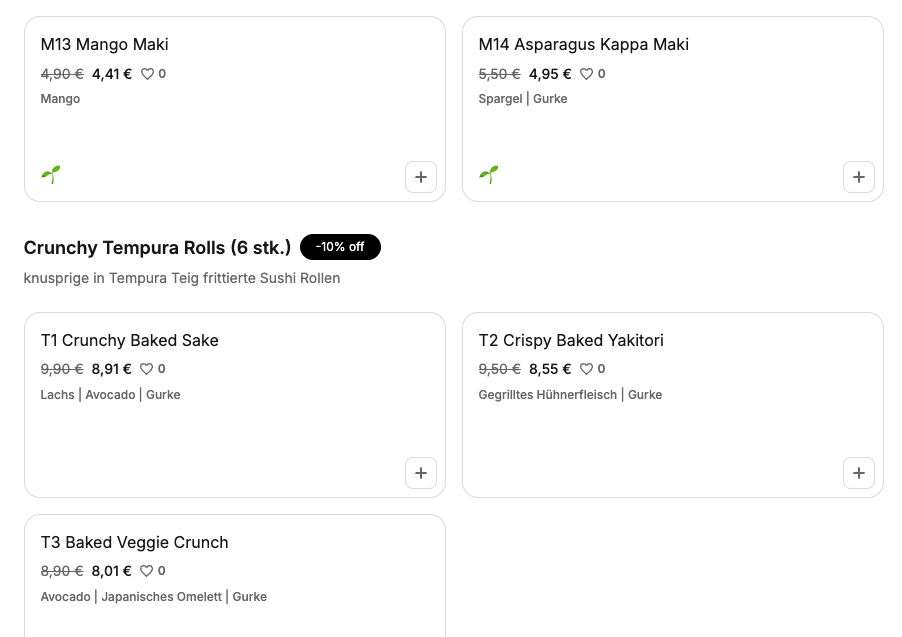Click the T1 discounted price 8,91 €

112,369
